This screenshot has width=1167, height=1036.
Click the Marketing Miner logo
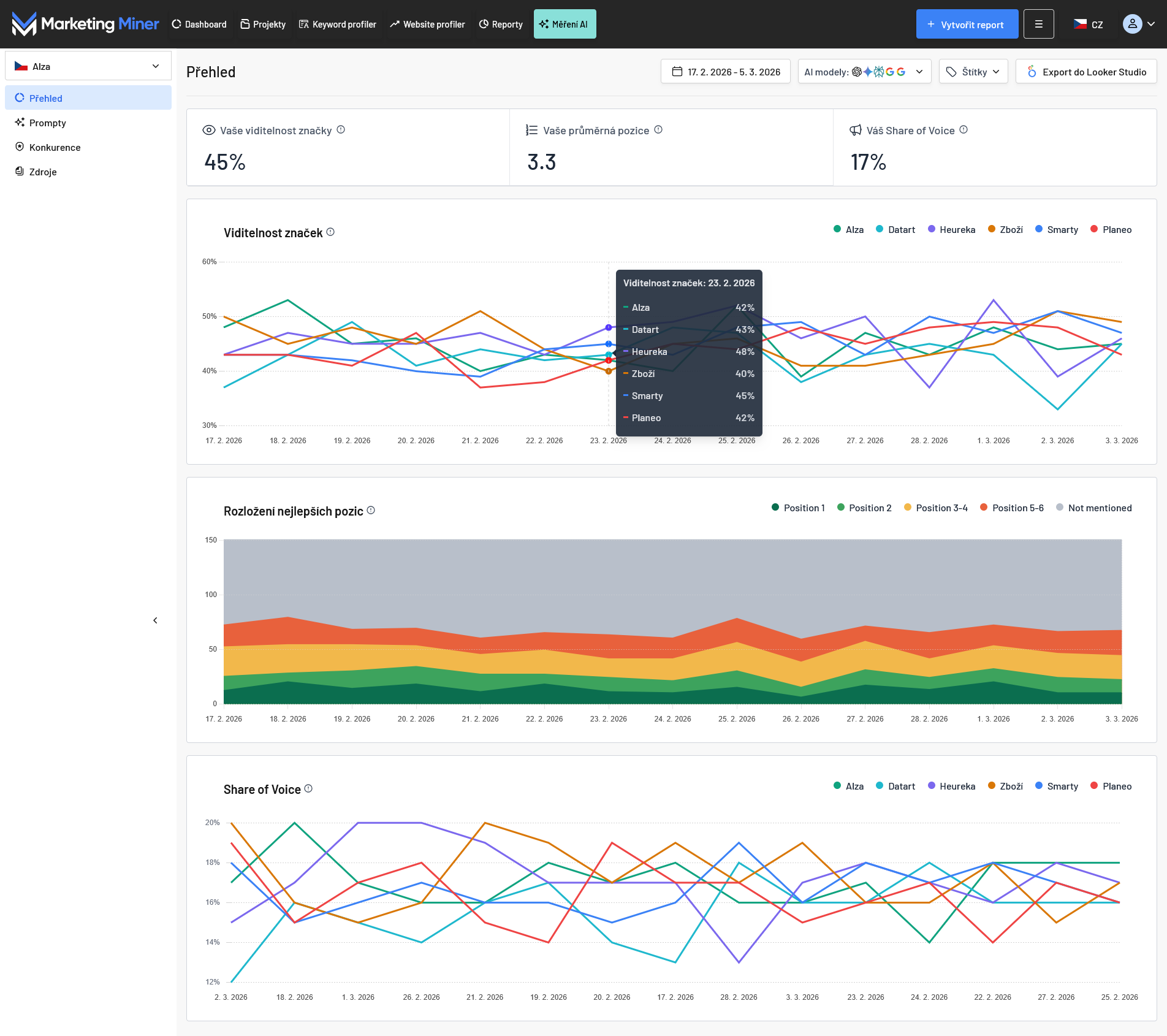point(85,24)
